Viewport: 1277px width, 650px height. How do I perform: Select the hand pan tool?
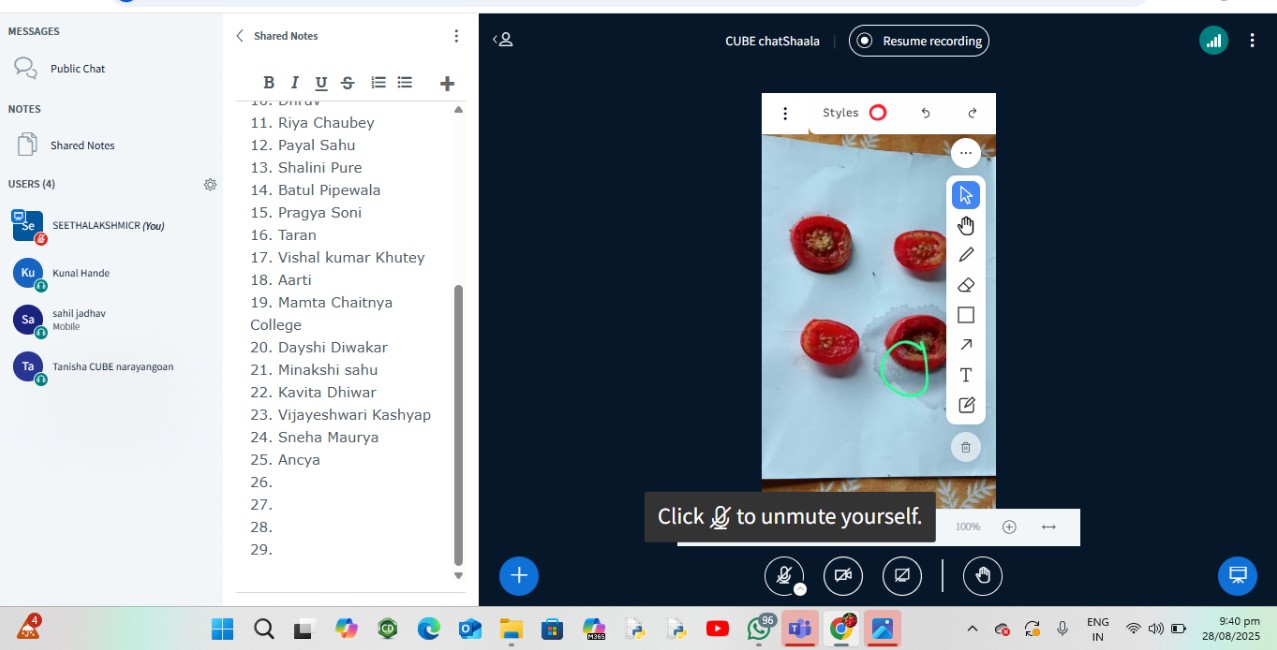965,225
